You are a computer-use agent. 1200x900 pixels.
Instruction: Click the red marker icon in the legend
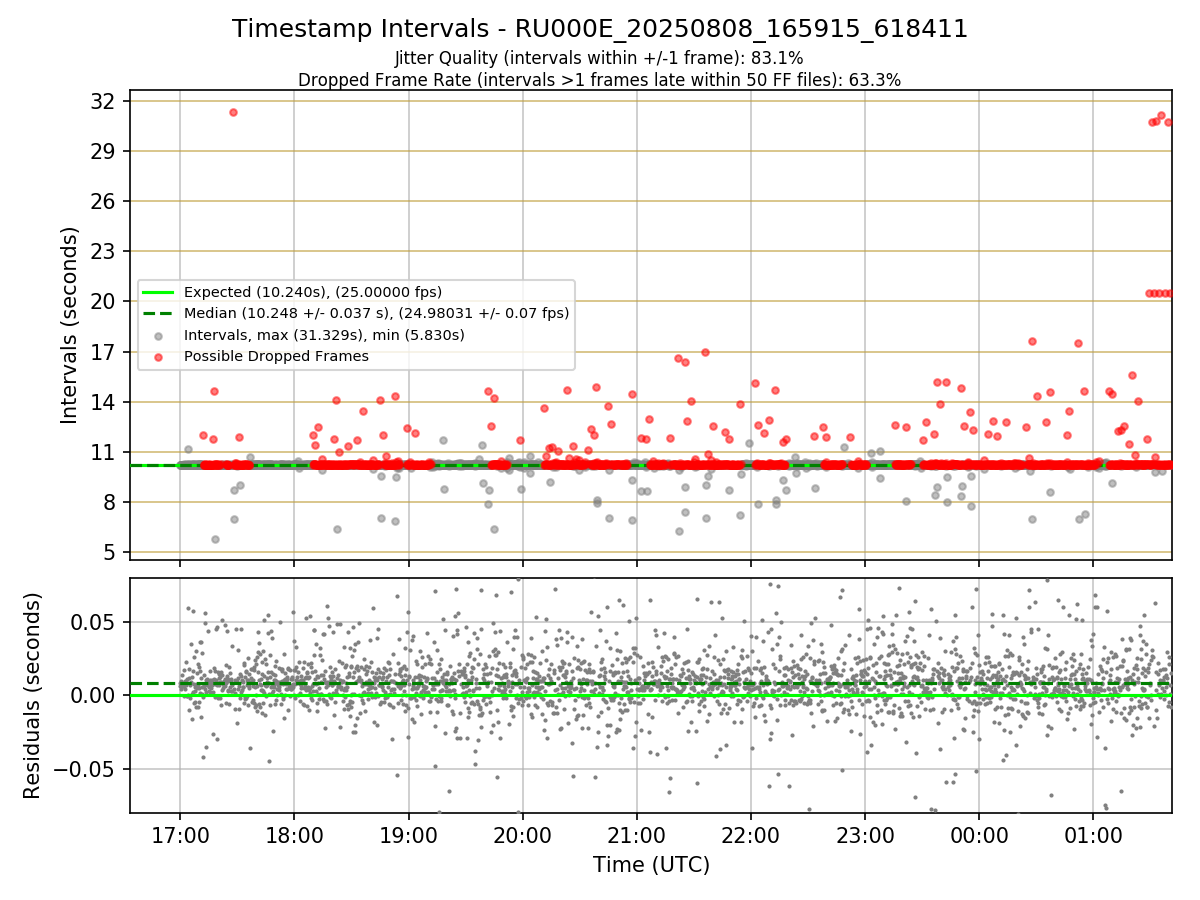pyautogui.click(x=158, y=356)
